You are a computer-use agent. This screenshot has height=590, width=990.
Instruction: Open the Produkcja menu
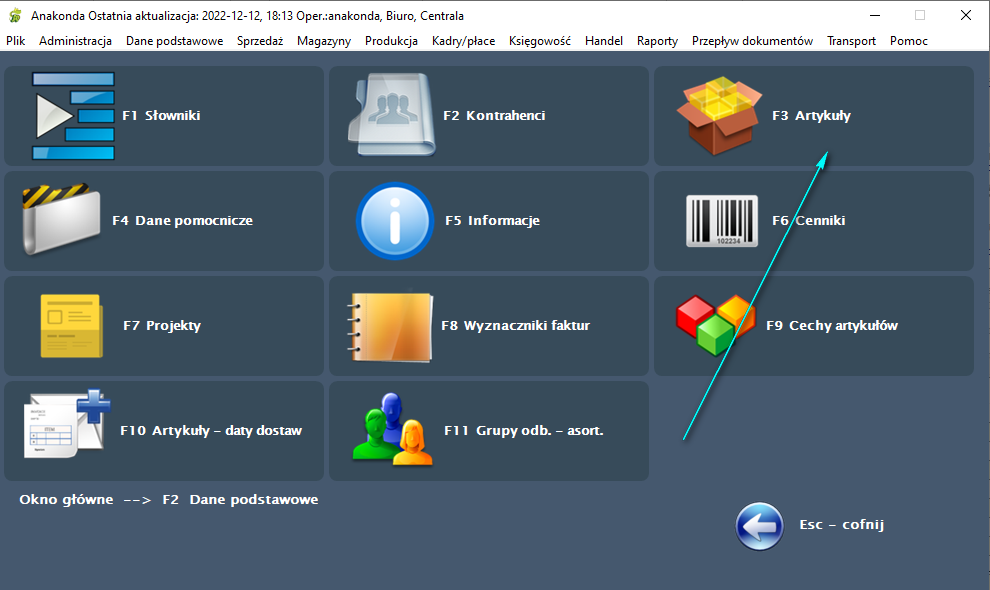point(391,41)
